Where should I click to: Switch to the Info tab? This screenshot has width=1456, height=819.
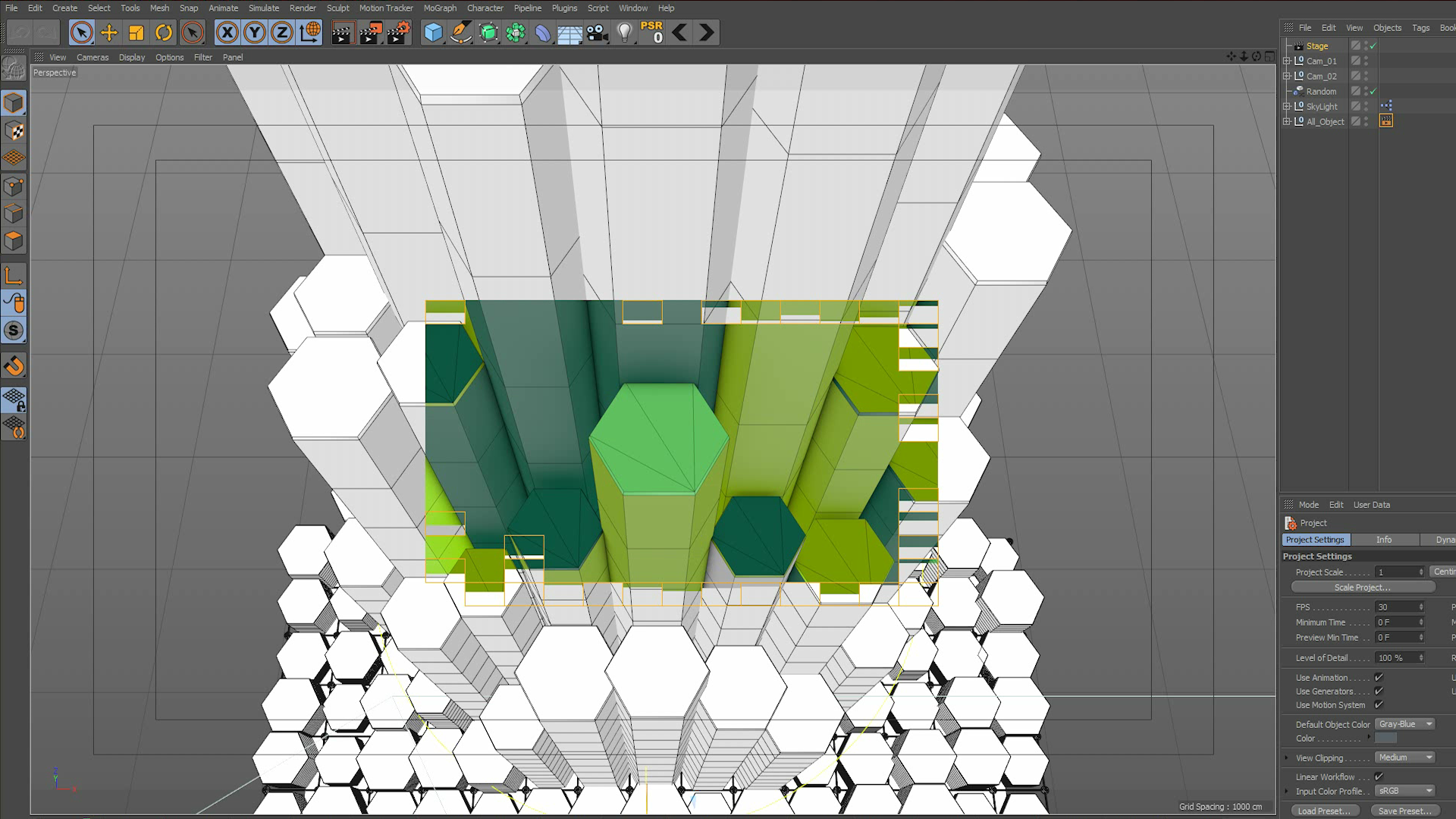pyautogui.click(x=1384, y=540)
